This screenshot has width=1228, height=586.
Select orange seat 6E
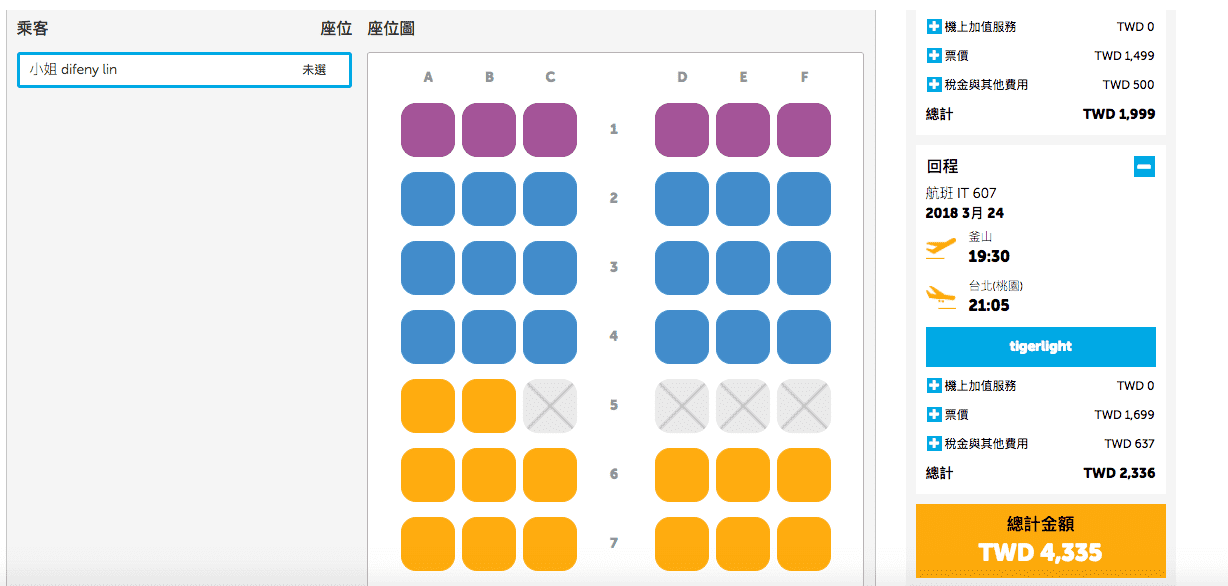pyautogui.click(x=743, y=475)
